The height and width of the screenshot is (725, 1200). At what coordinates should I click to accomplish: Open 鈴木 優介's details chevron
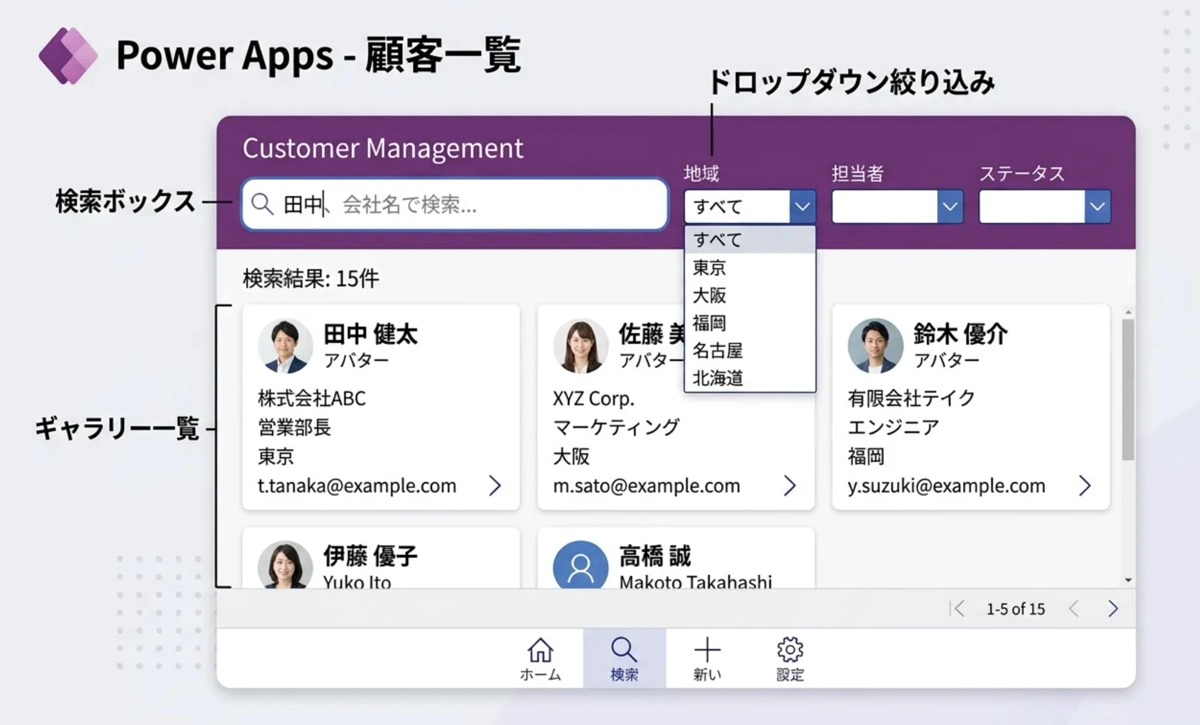[1085, 486]
